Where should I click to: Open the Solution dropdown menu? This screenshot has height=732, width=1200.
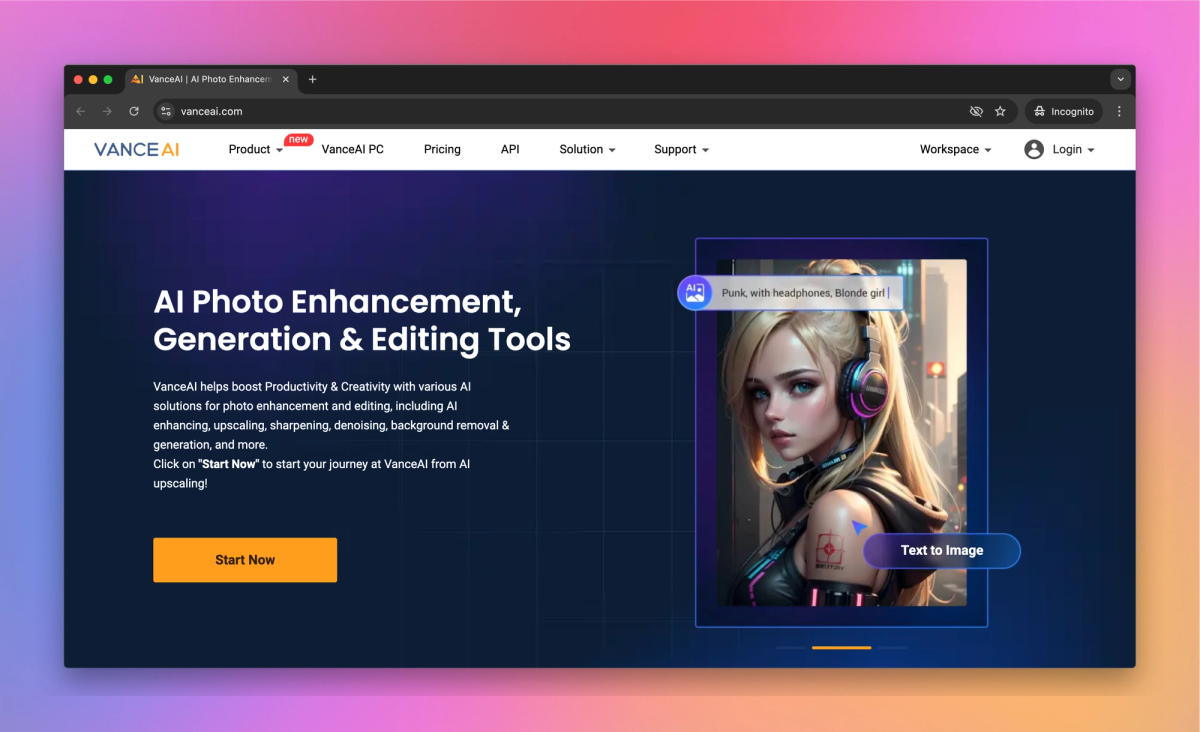click(588, 149)
